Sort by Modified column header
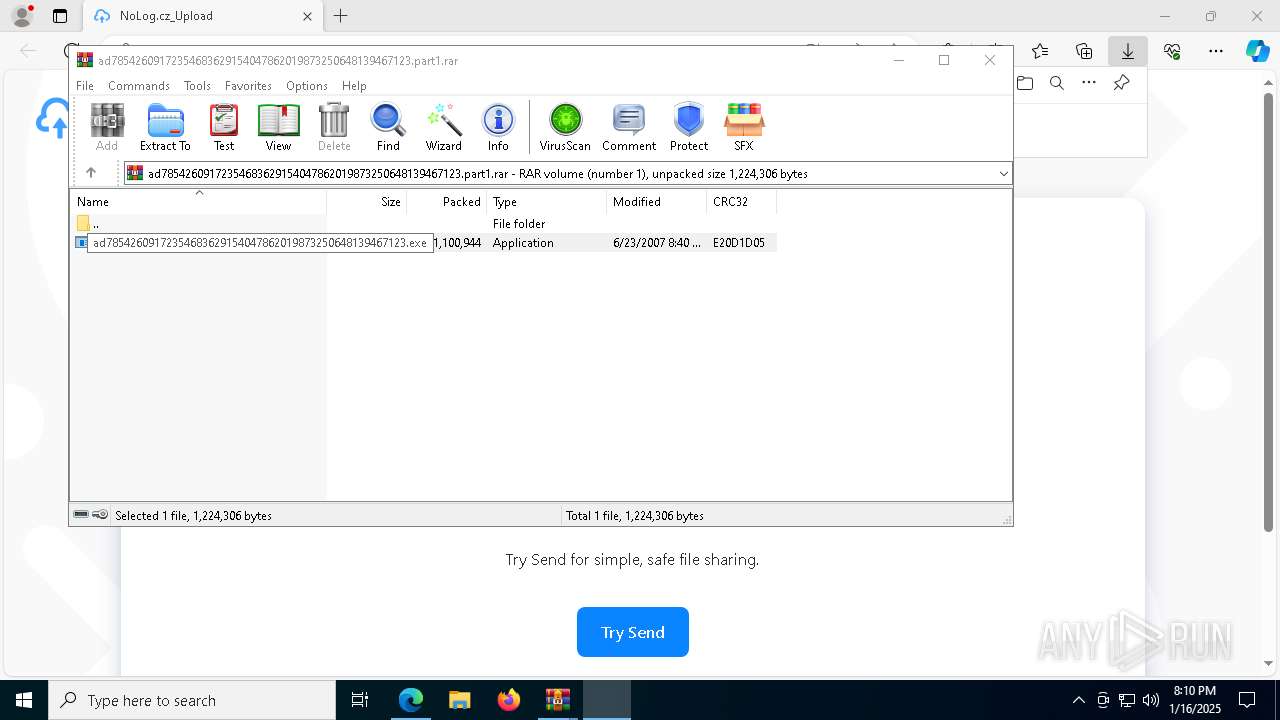1280x720 pixels. coord(657,202)
